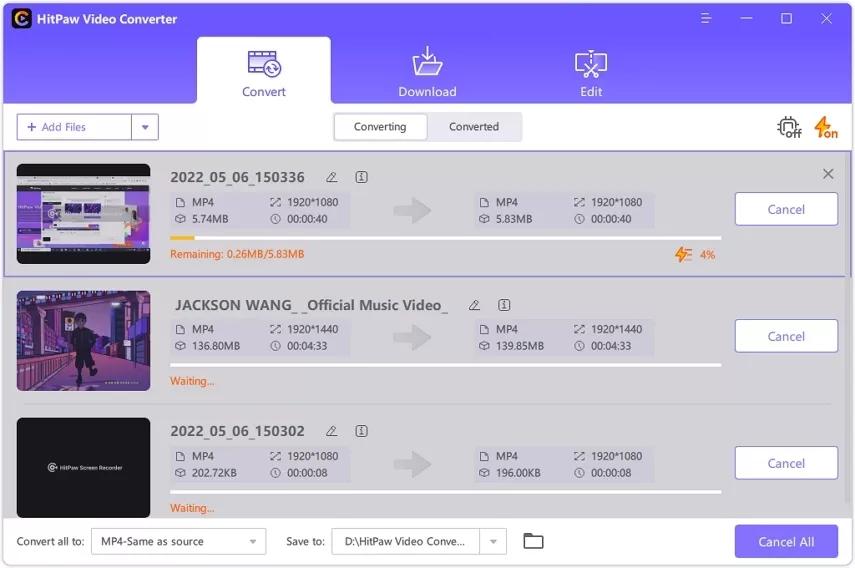Viewport: 855px width, 568px height.
Task: Open the HitPaw menu icon in title bar
Action: coord(706,19)
